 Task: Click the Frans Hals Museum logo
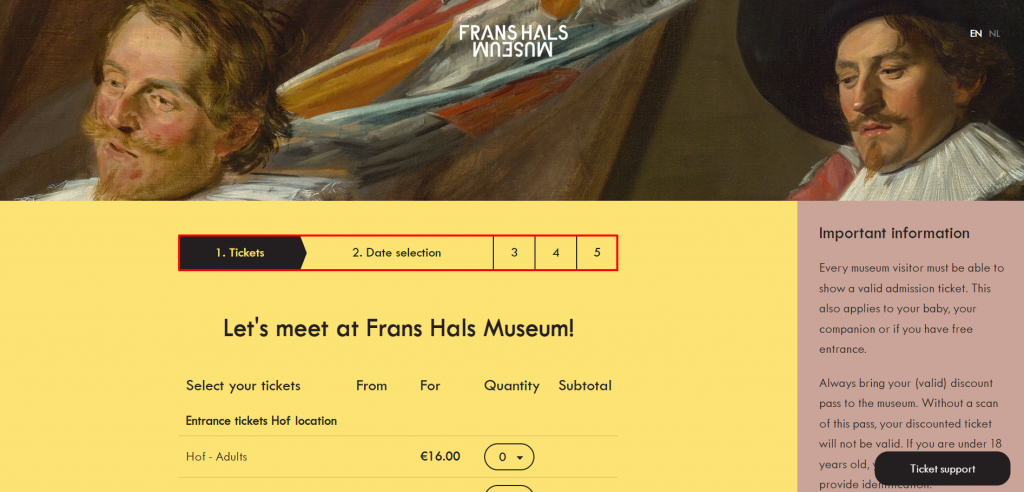[x=513, y=41]
